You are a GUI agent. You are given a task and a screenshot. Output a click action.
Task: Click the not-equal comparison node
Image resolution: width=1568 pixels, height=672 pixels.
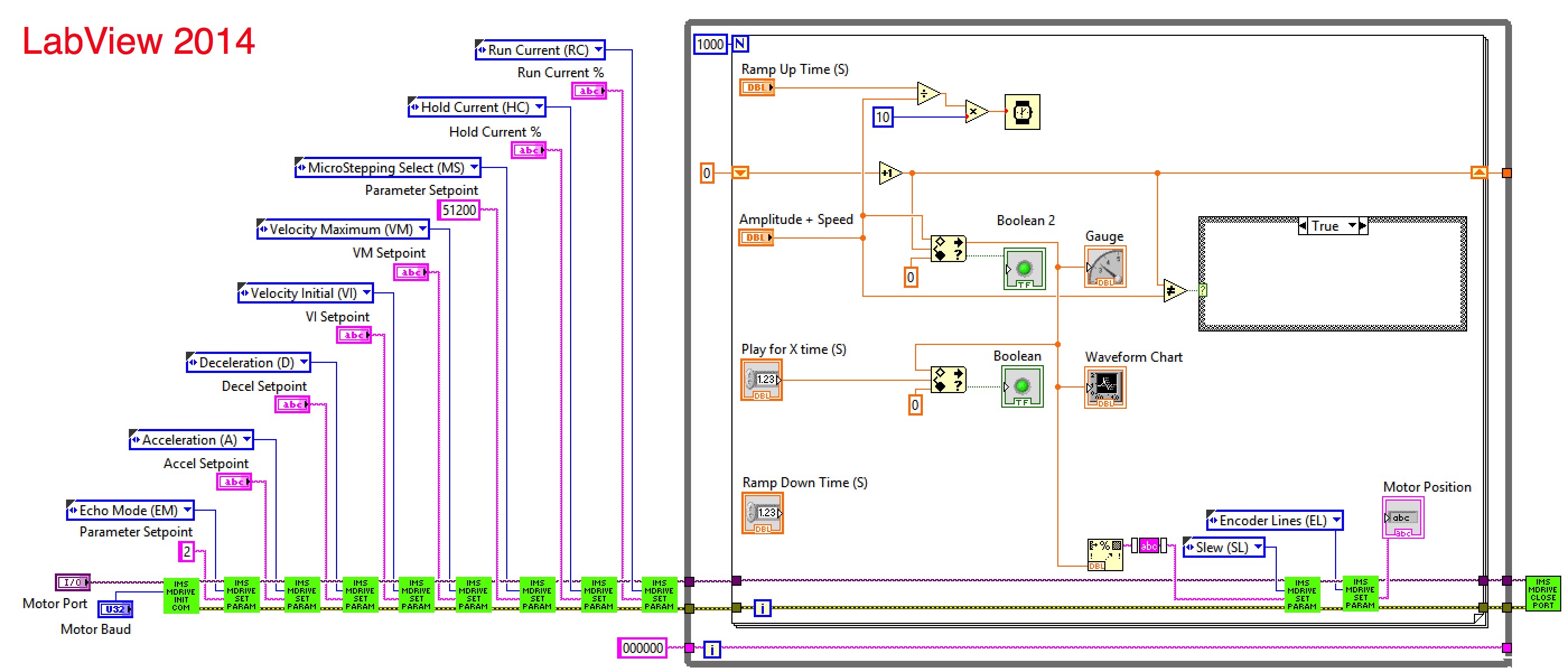tap(1175, 291)
